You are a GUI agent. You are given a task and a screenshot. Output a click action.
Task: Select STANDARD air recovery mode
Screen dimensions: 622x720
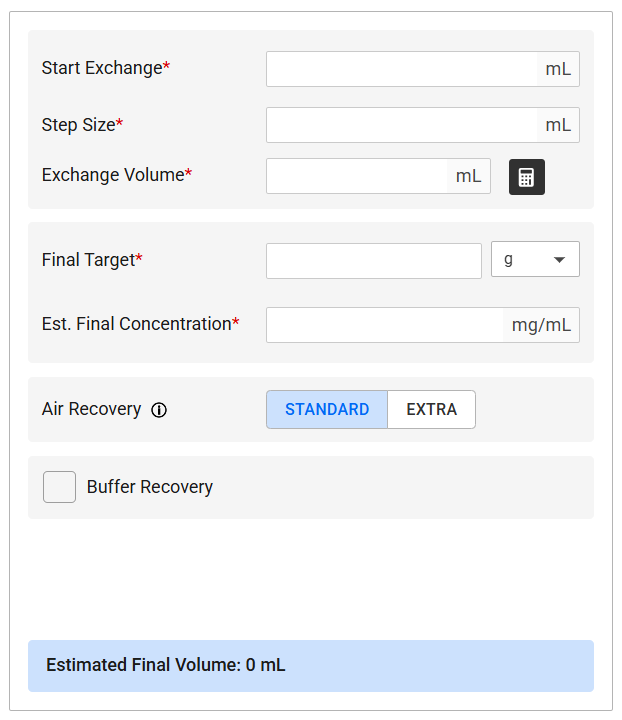[327, 409]
